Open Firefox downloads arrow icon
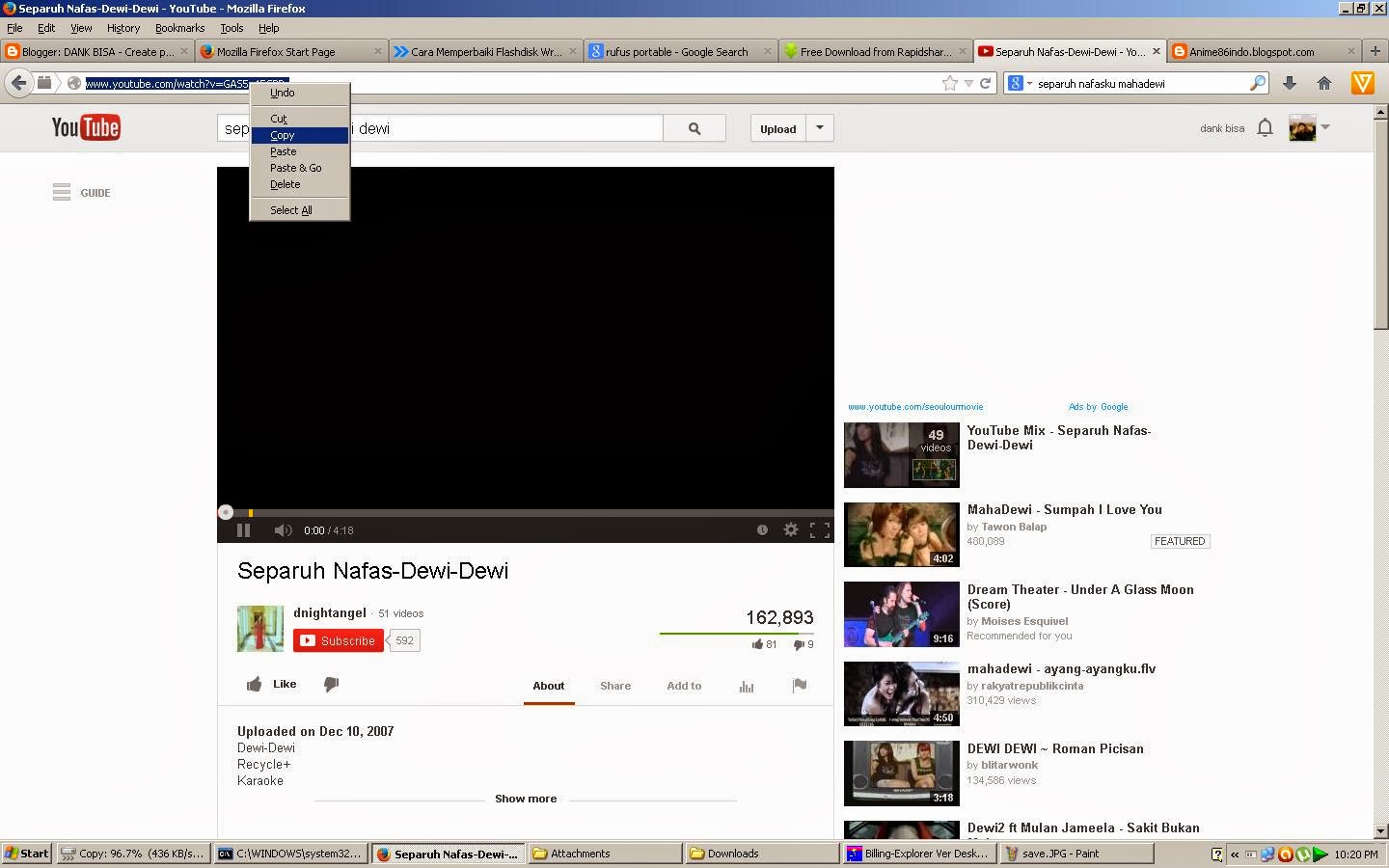 pyautogui.click(x=1289, y=83)
